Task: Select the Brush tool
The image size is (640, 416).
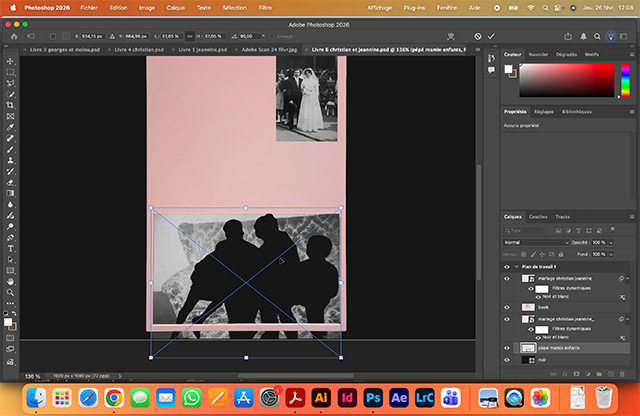Action: coord(10,149)
